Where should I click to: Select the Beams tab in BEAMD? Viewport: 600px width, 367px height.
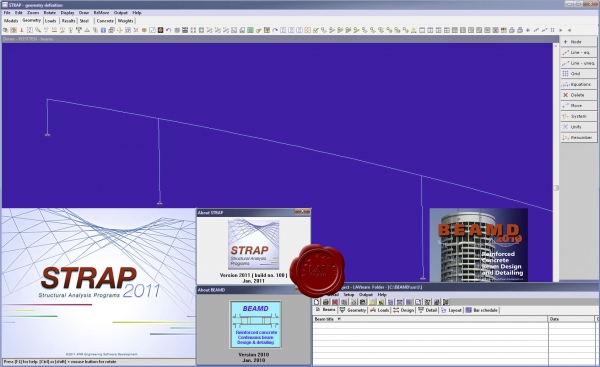(325, 310)
